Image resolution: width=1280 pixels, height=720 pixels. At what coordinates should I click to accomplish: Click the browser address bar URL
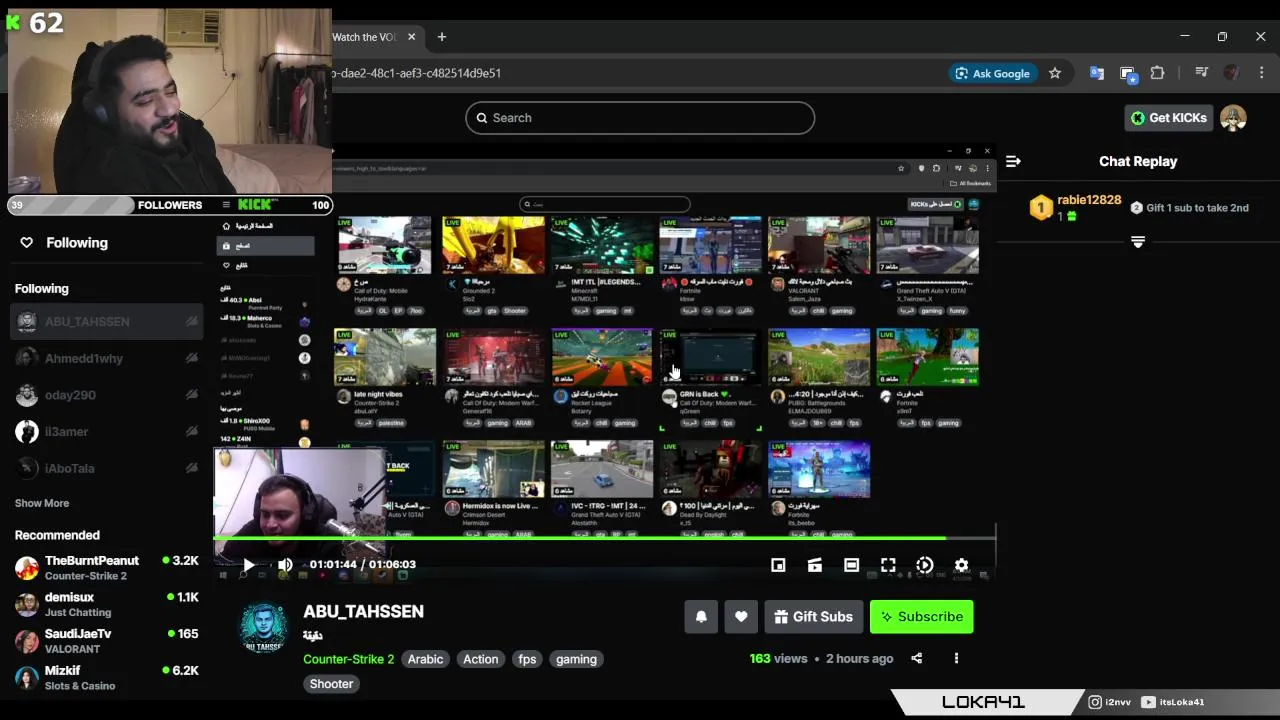[x=416, y=73]
